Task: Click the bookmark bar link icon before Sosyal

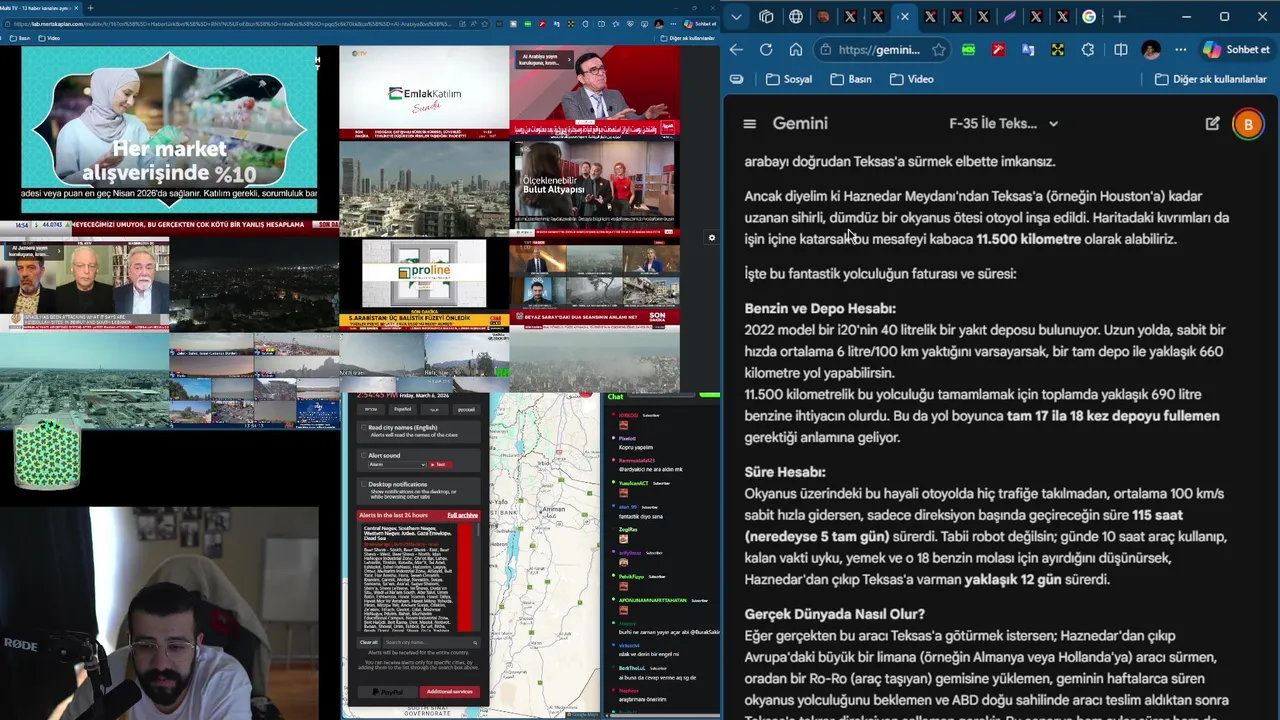Action: point(737,79)
